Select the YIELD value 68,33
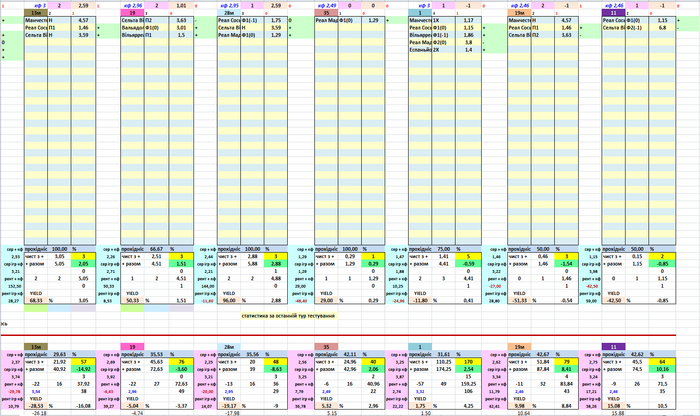The width and height of the screenshot is (700, 416). click(x=36, y=301)
